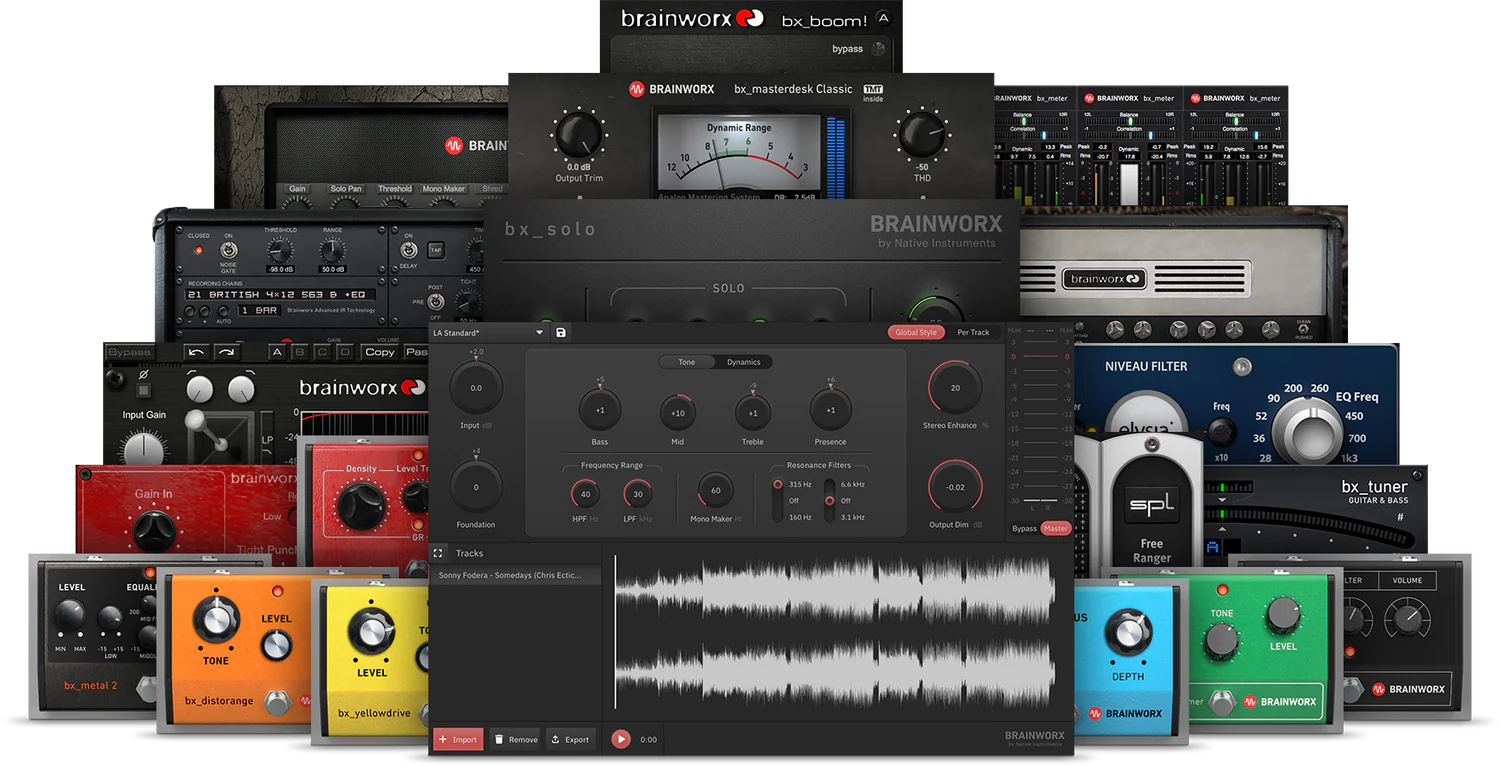Click the redo arrow icon
The image size is (1500, 766).
click(226, 352)
